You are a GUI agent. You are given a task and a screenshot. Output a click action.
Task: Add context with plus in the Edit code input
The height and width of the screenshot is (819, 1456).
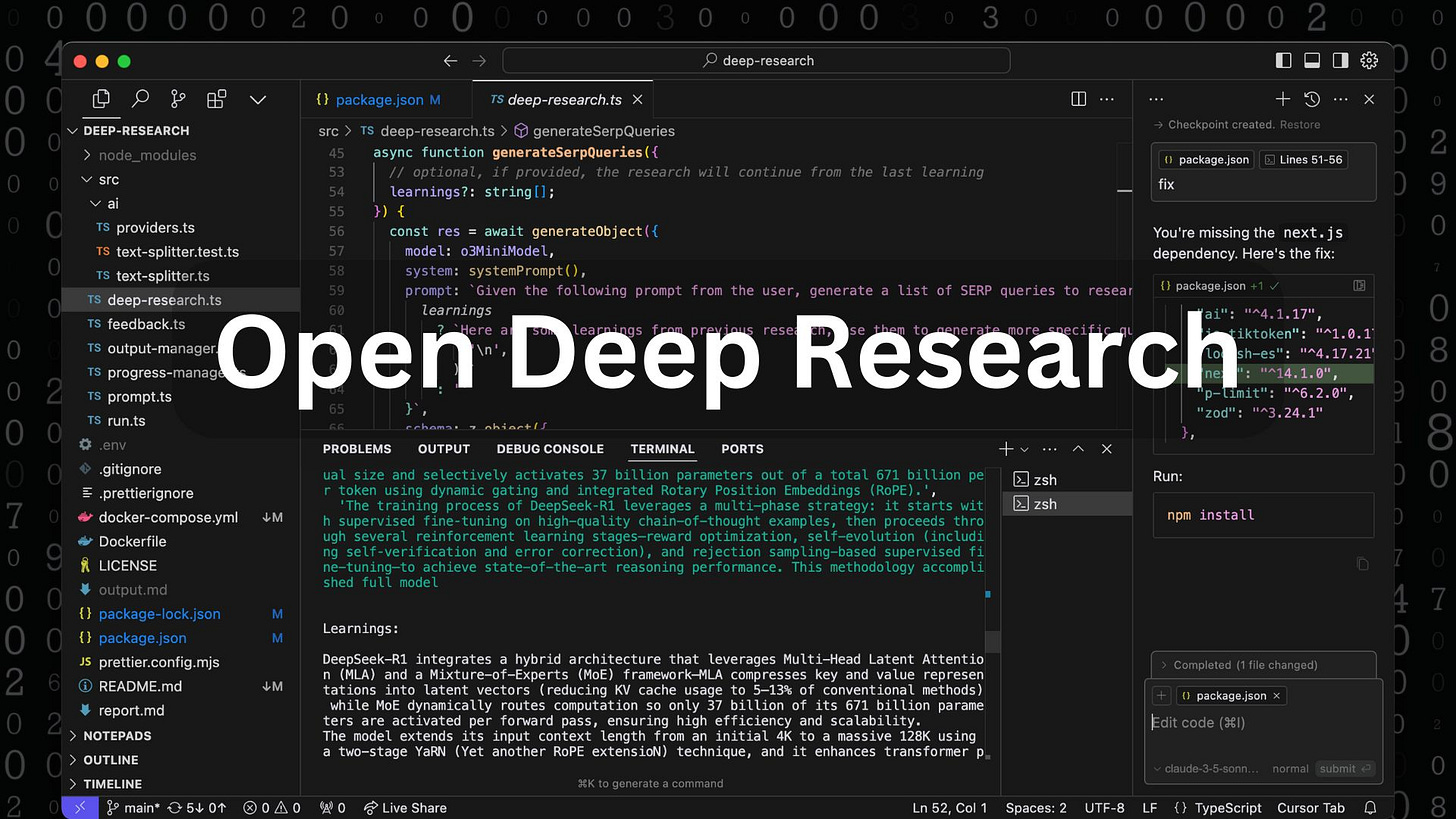point(1161,696)
